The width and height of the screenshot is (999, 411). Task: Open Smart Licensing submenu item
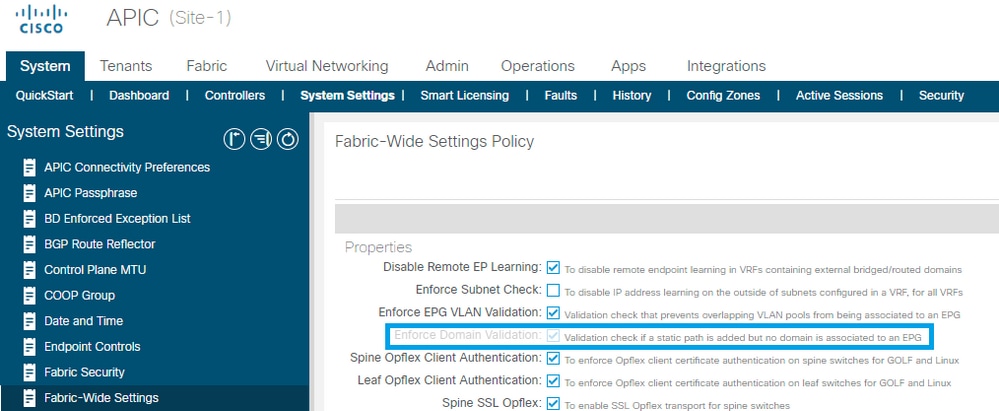pos(464,96)
